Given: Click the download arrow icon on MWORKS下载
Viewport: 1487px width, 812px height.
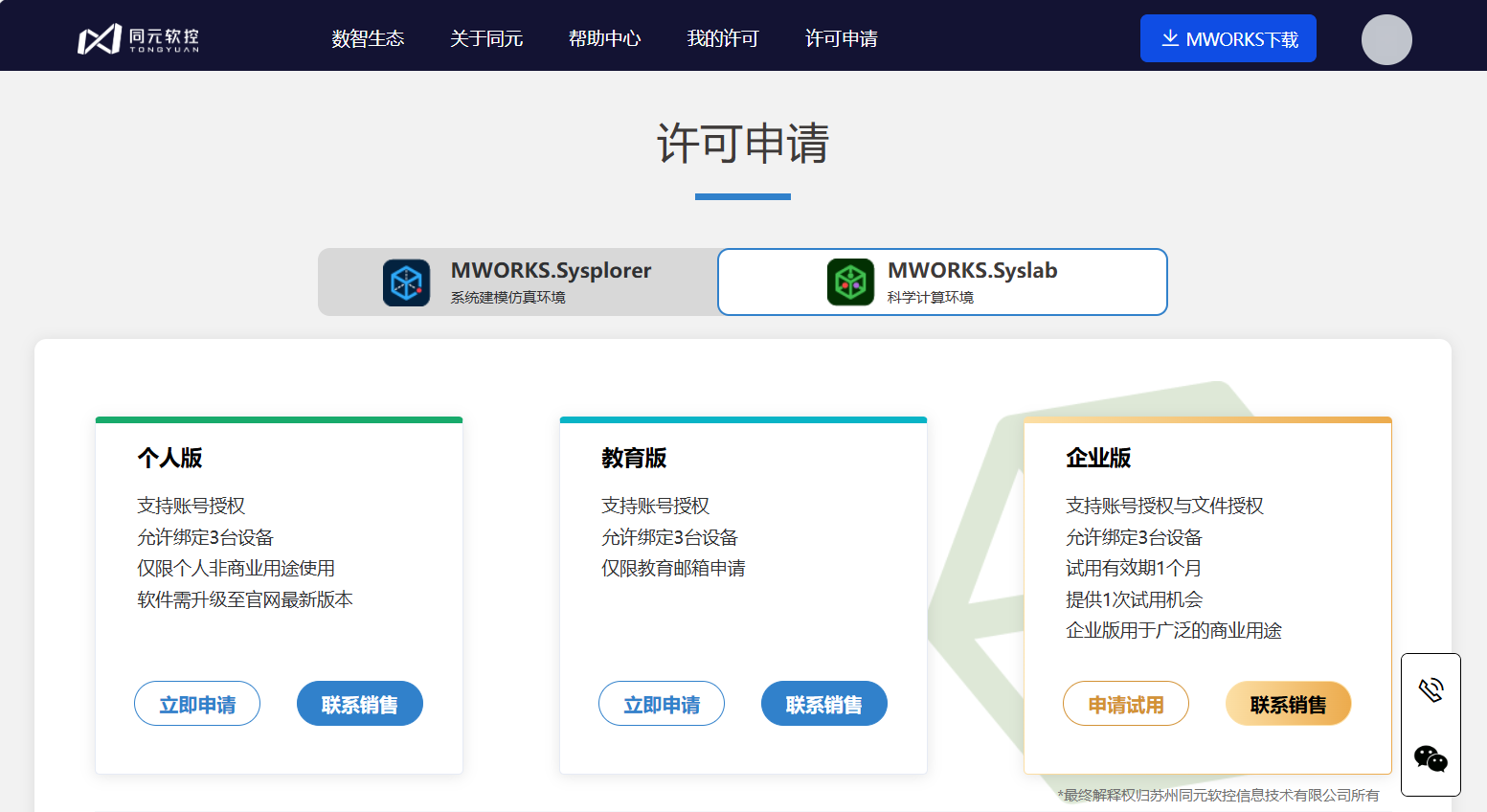Looking at the screenshot, I should [1169, 38].
